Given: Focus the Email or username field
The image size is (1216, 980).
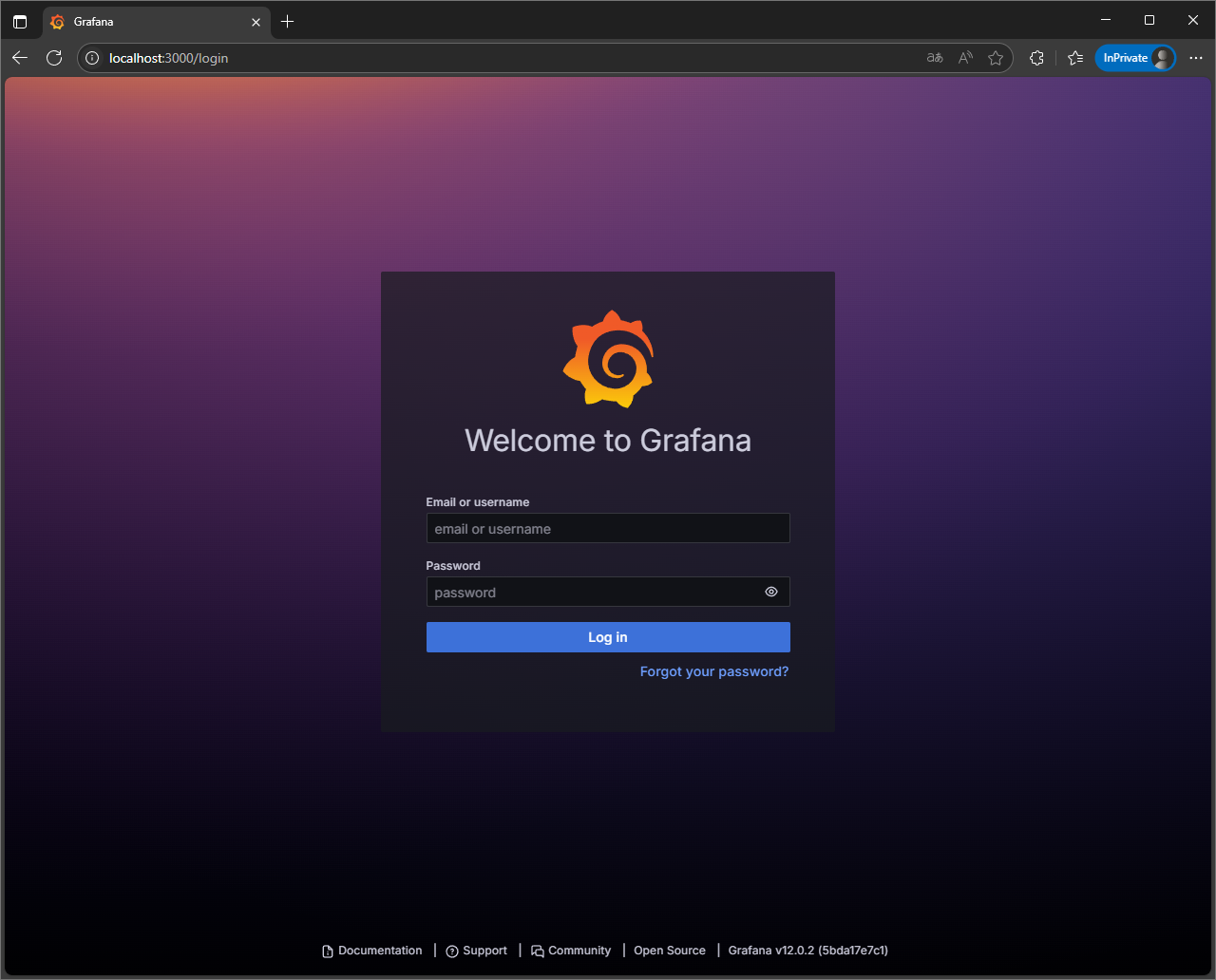Looking at the screenshot, I should pos(608,528).
